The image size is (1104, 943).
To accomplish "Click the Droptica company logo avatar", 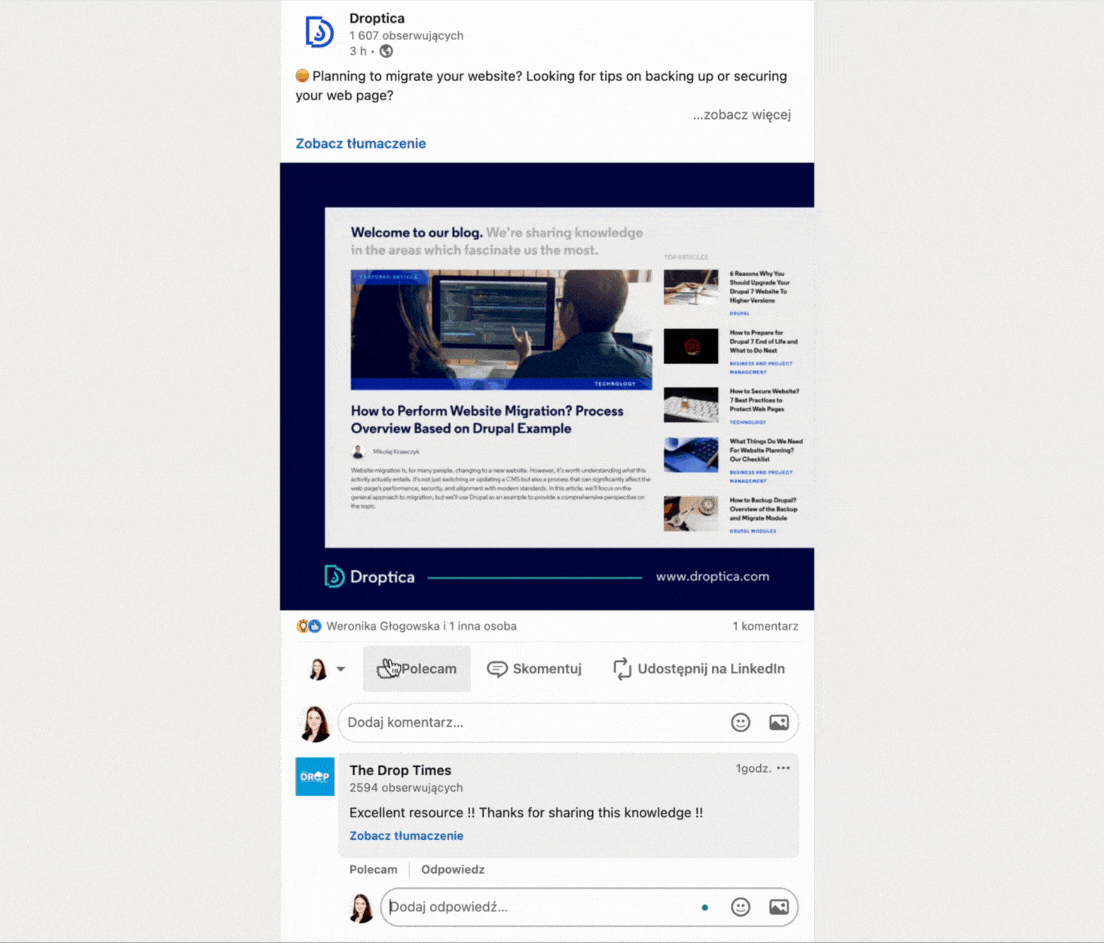I will click(319, 32).
